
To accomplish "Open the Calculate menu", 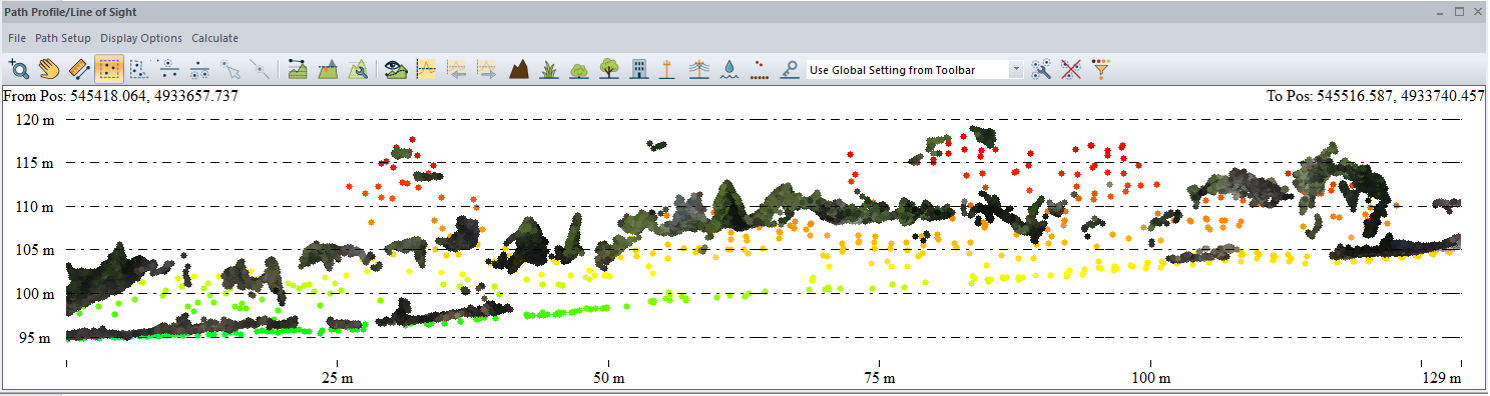I will coord(215,38).
